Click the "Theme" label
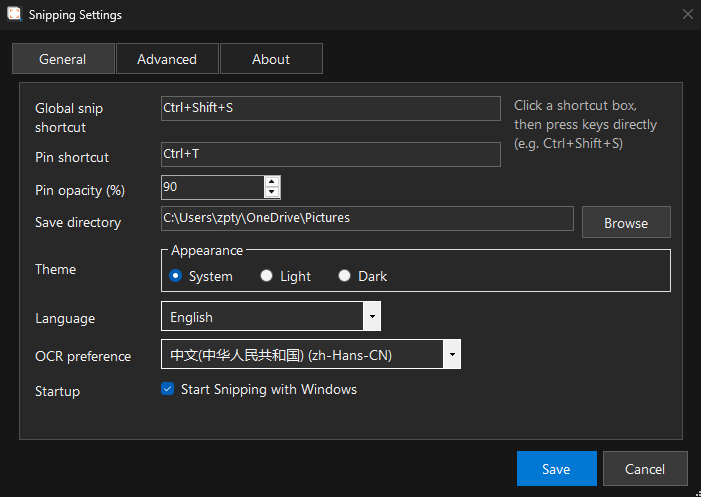This screenshot has height=497, width=701. point(56,270)
